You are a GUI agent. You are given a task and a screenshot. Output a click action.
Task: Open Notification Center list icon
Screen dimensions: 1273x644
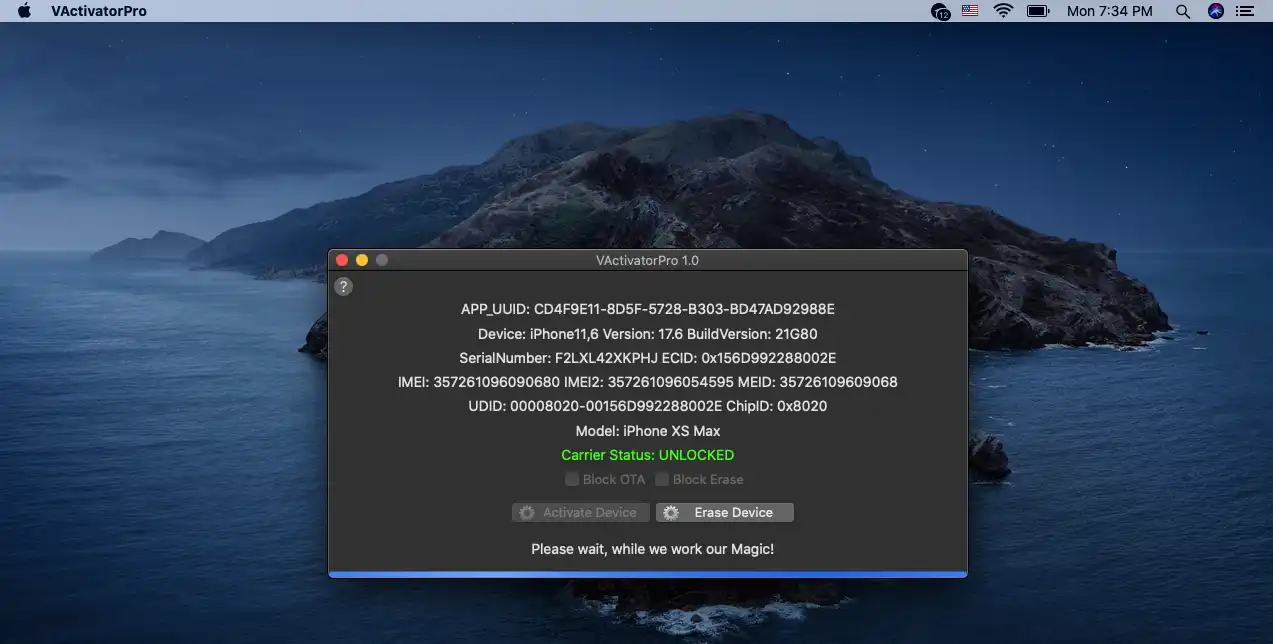pos(1245,11)
